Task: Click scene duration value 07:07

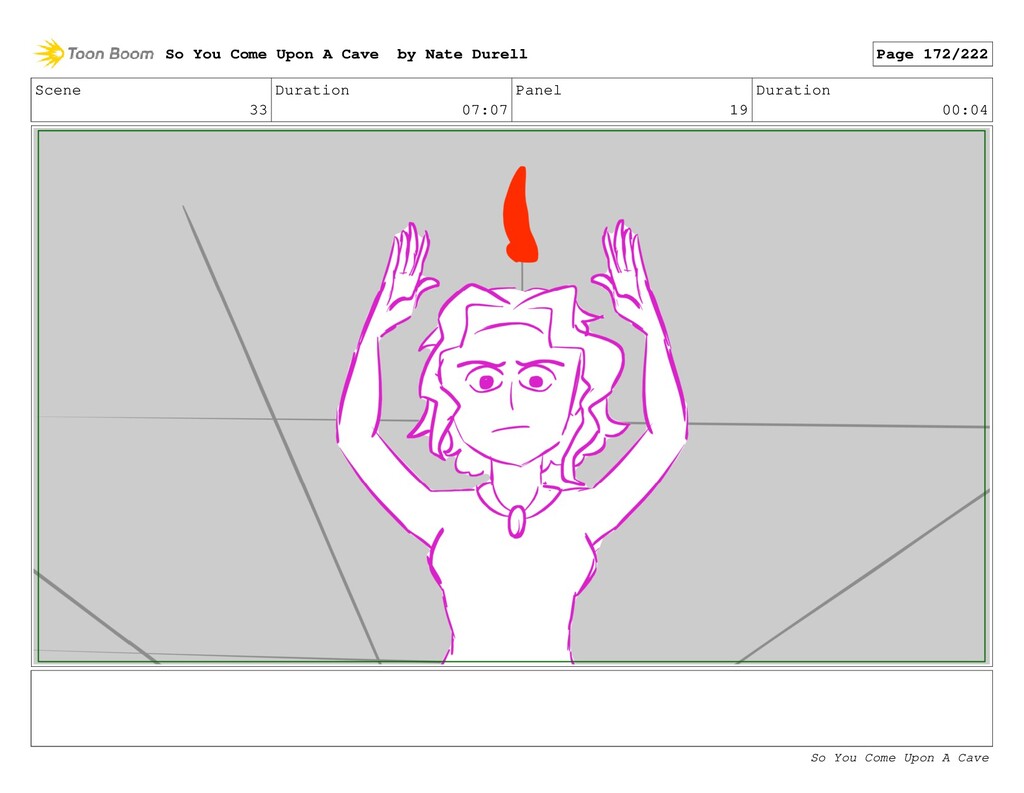Action: click(485, 110)
